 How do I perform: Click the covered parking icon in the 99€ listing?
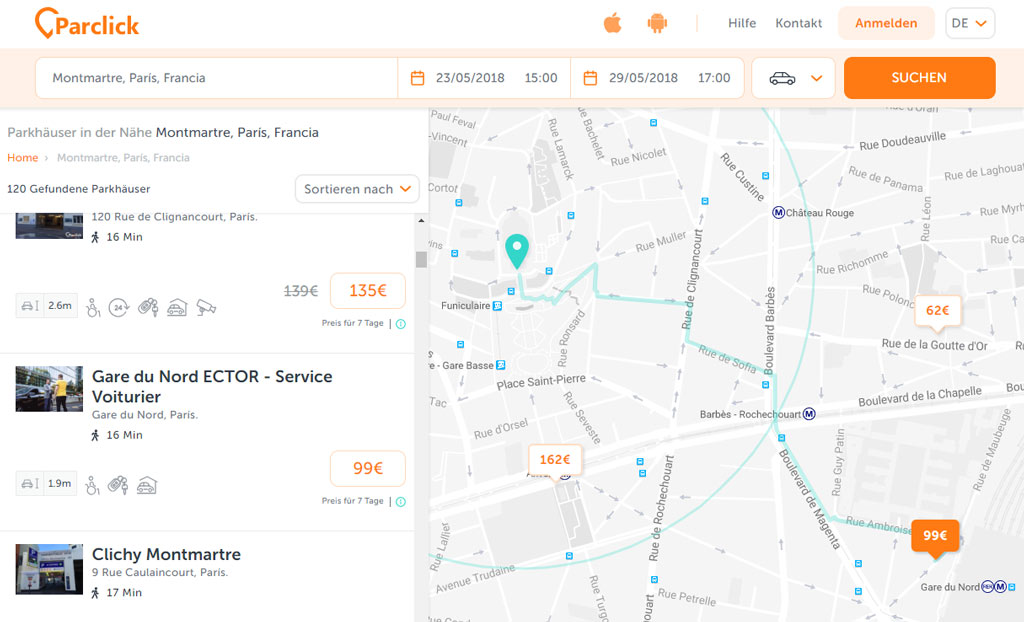click(x=146, y=485)
